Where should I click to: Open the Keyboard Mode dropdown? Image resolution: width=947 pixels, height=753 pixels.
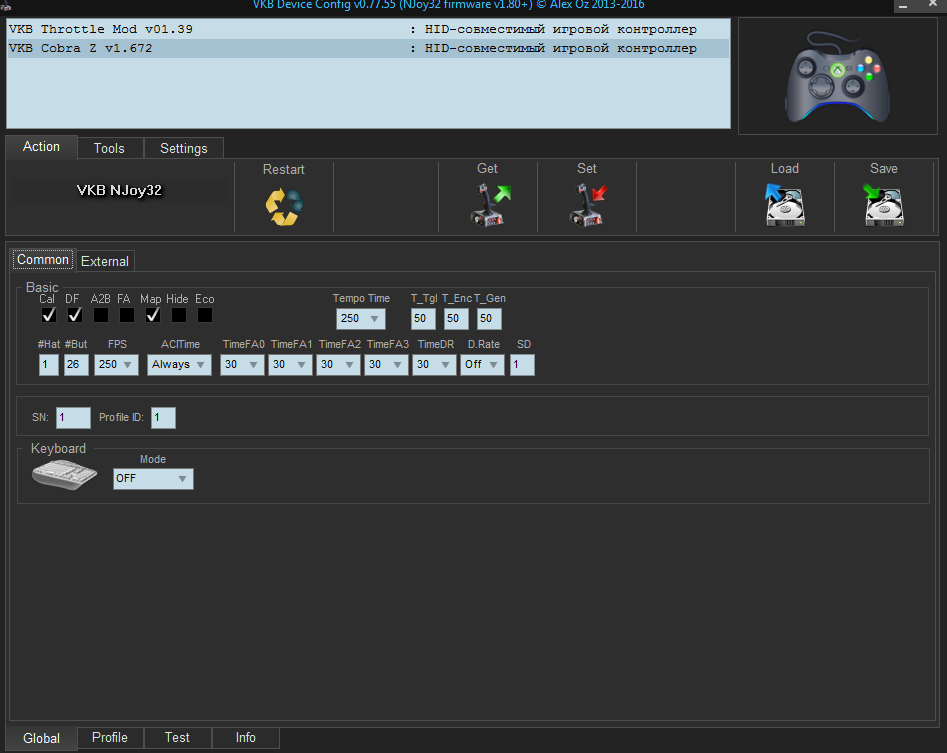pyautogui.click(x=153, y=479)
